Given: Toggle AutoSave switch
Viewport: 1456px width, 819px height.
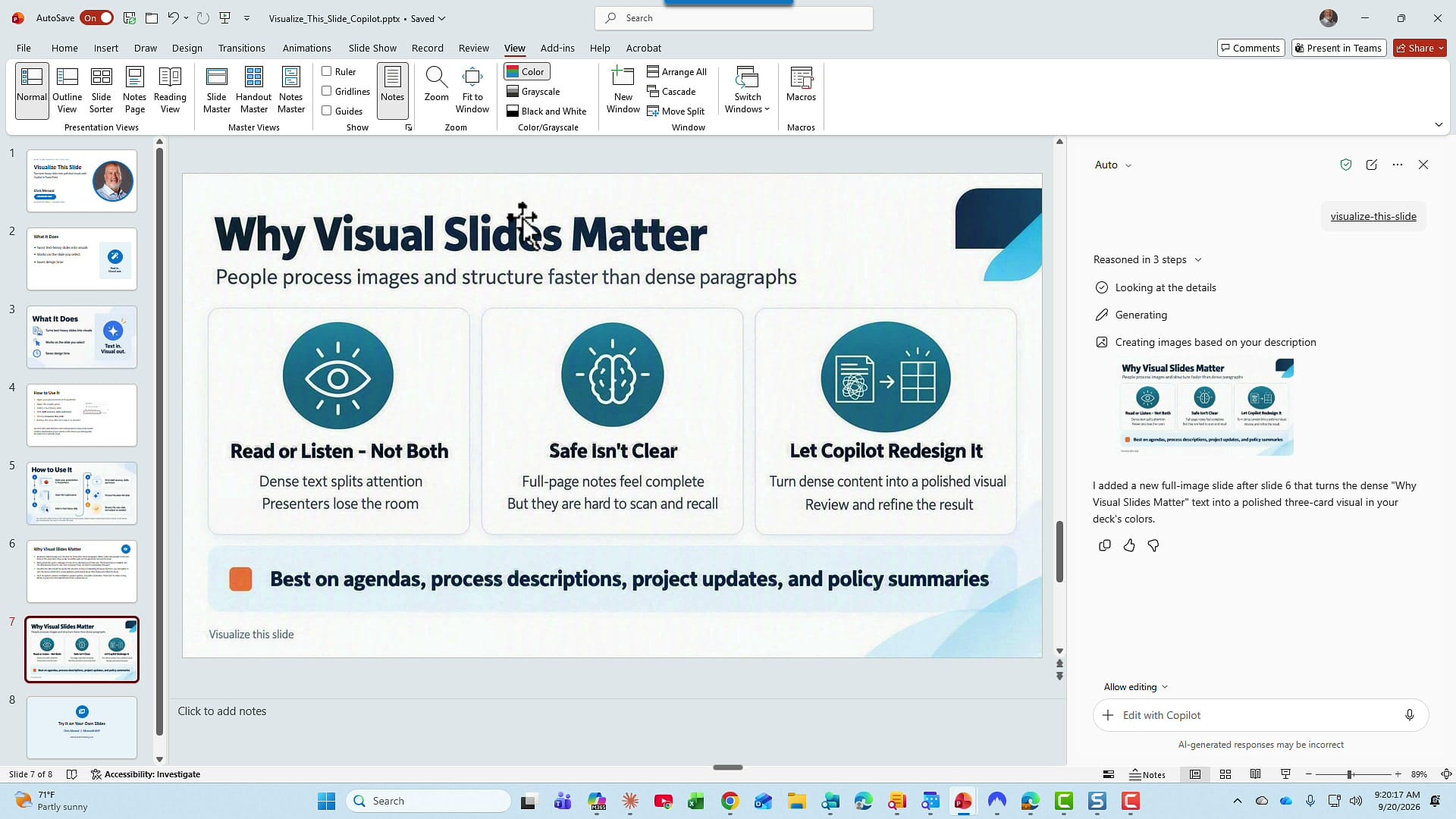Looking at the screenshot, I should (97, 18).
